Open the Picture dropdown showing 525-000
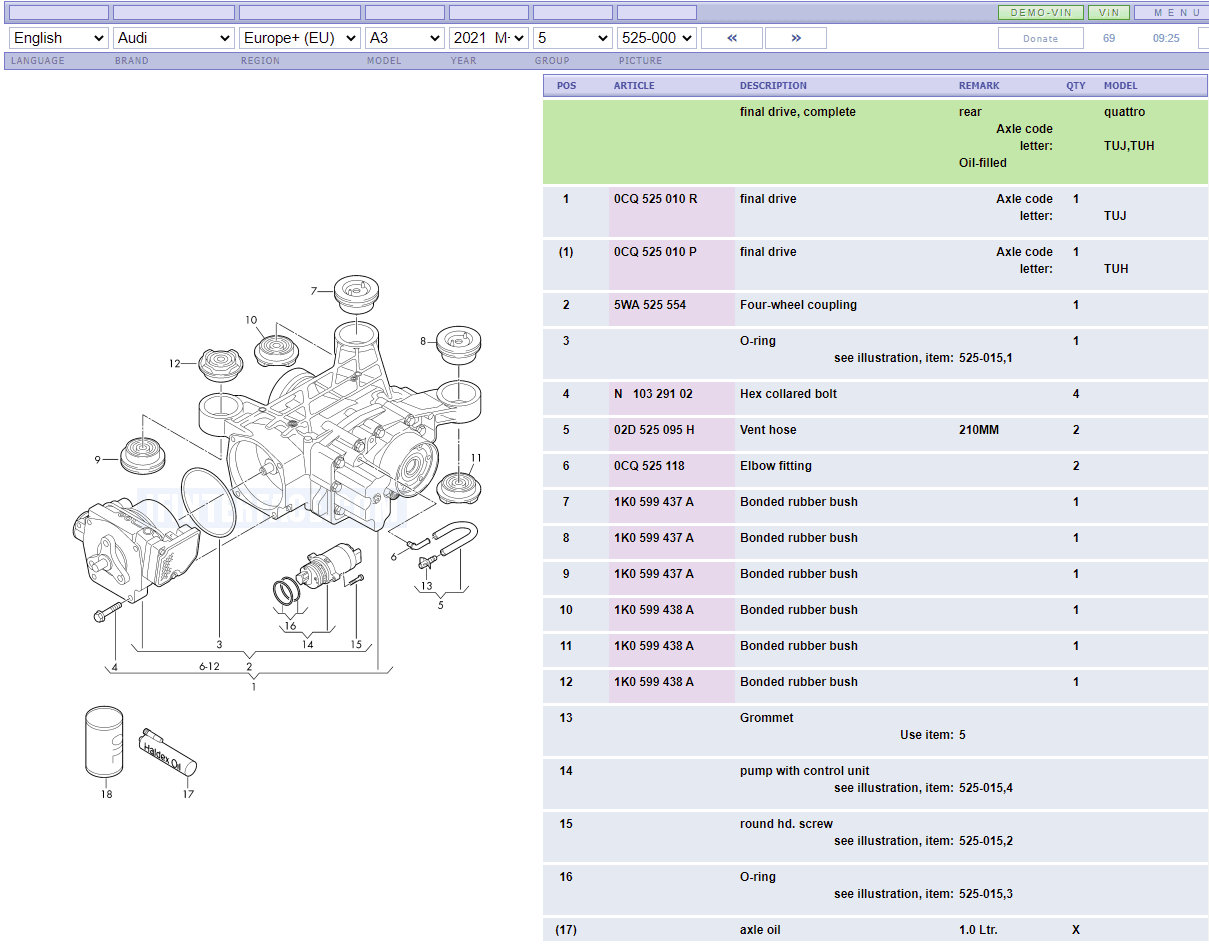The image size is (1209, 945). tap(656, 38)
